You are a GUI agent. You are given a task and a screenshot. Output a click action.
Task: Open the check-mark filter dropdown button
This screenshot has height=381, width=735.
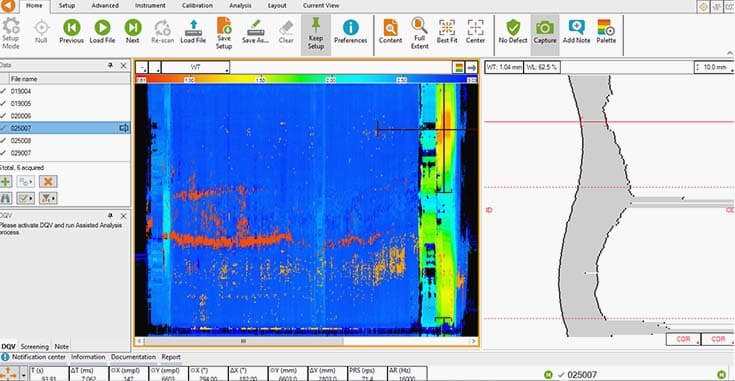[x=26, y=198]
